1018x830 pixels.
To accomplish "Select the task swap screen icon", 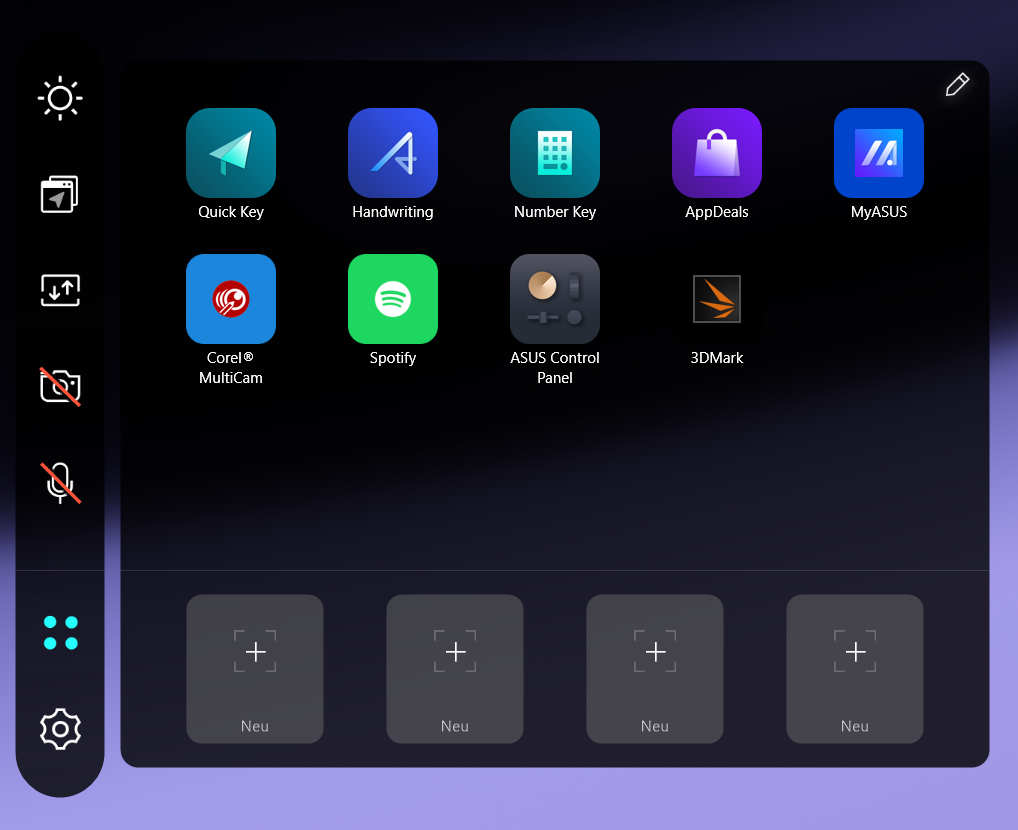I will (60, 290).
